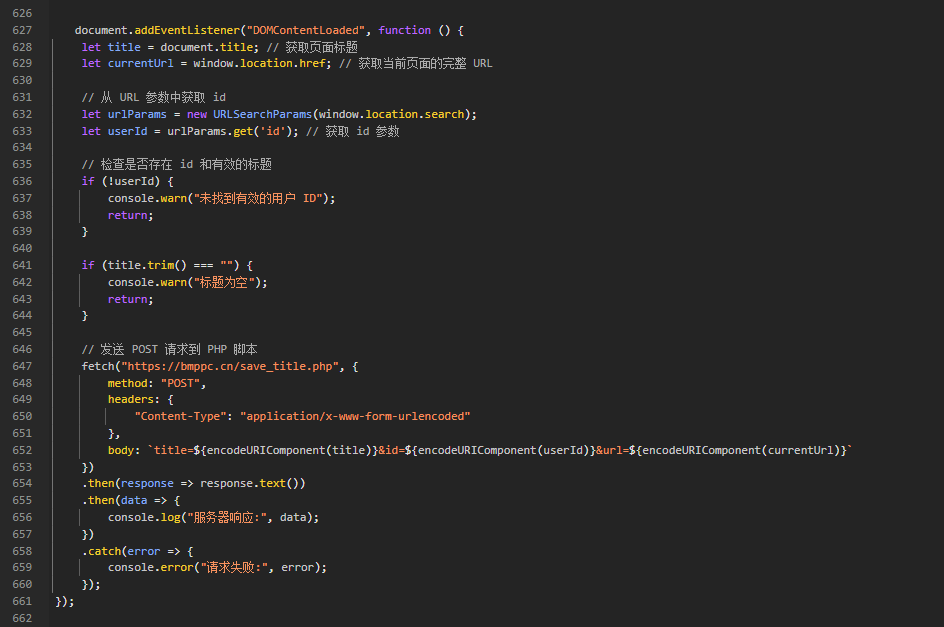Click the closing }); on line 661
The height and width of the screenshot is (627, 944).
click(64, 601)
